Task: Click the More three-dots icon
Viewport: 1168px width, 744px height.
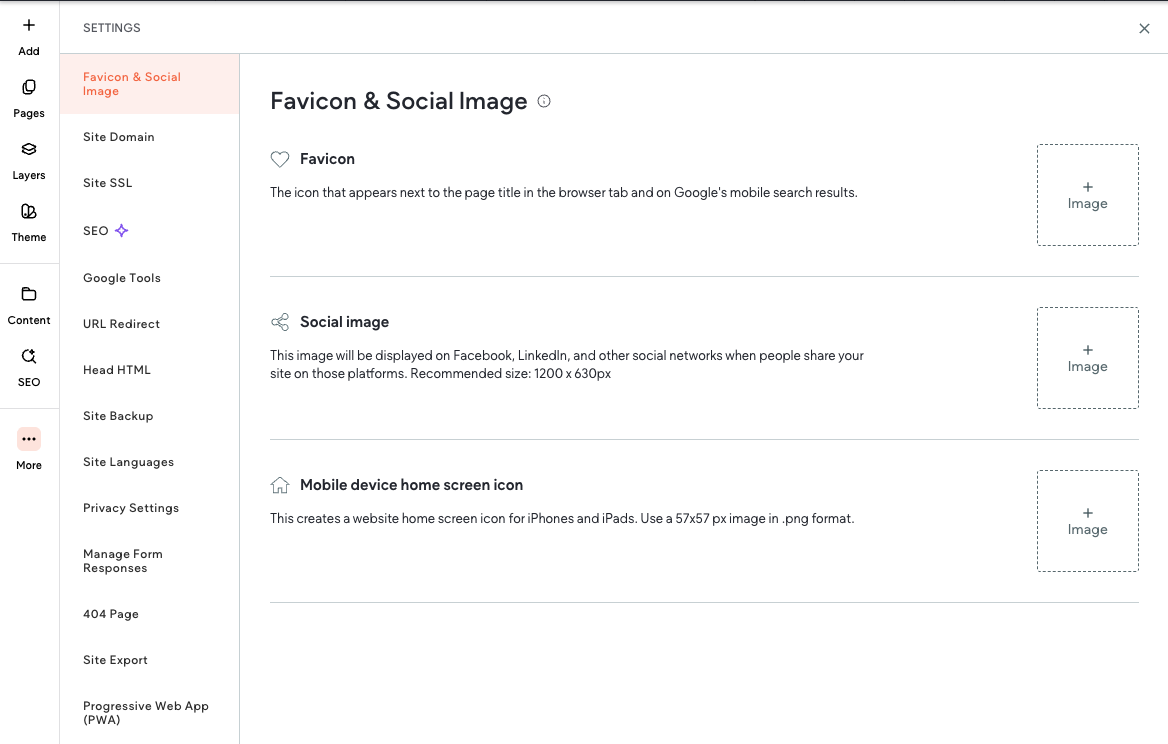Action: (29, 439)
